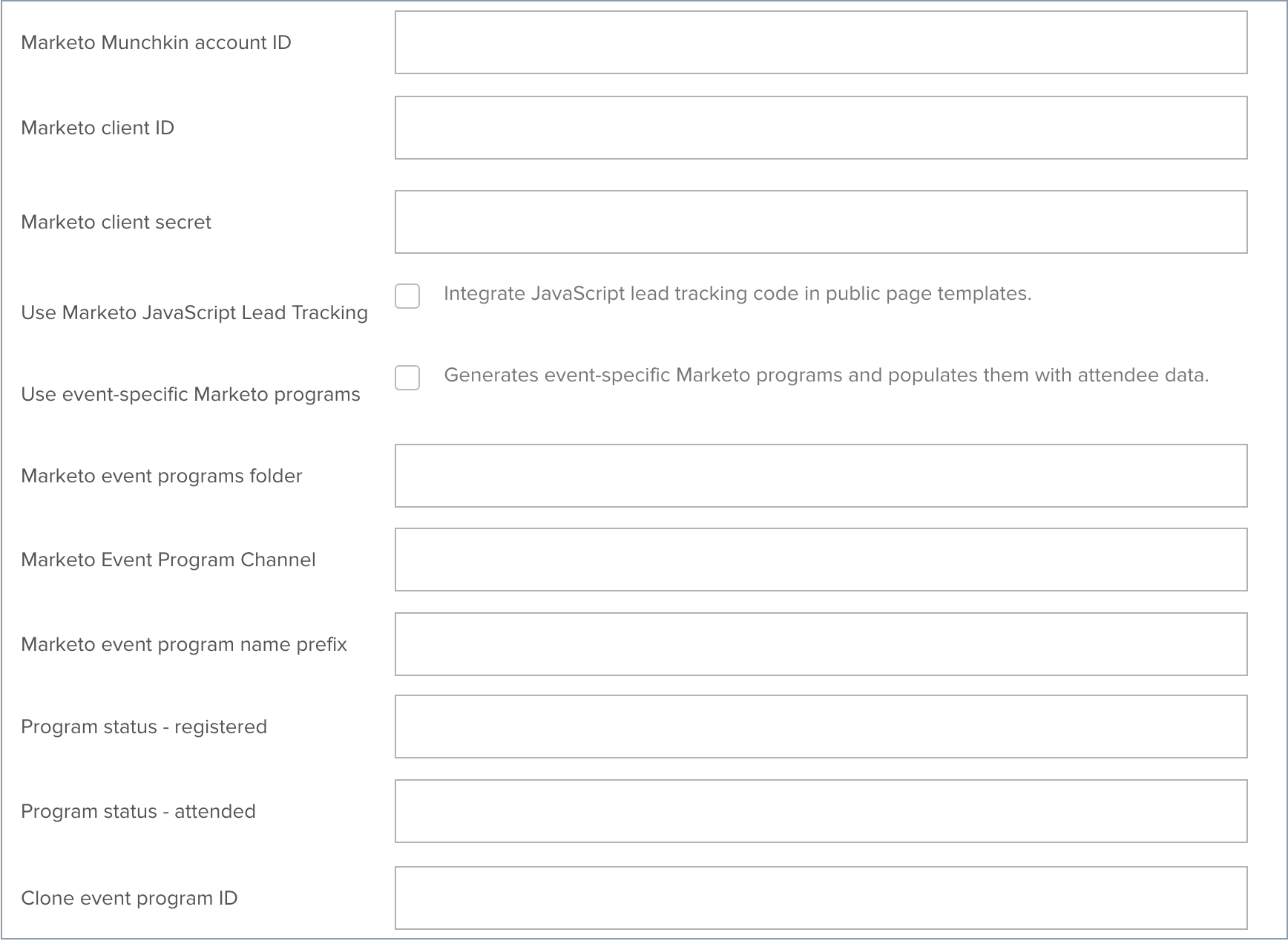
Task: Focus the Marketo event program name prefix field
Action: 821,644
